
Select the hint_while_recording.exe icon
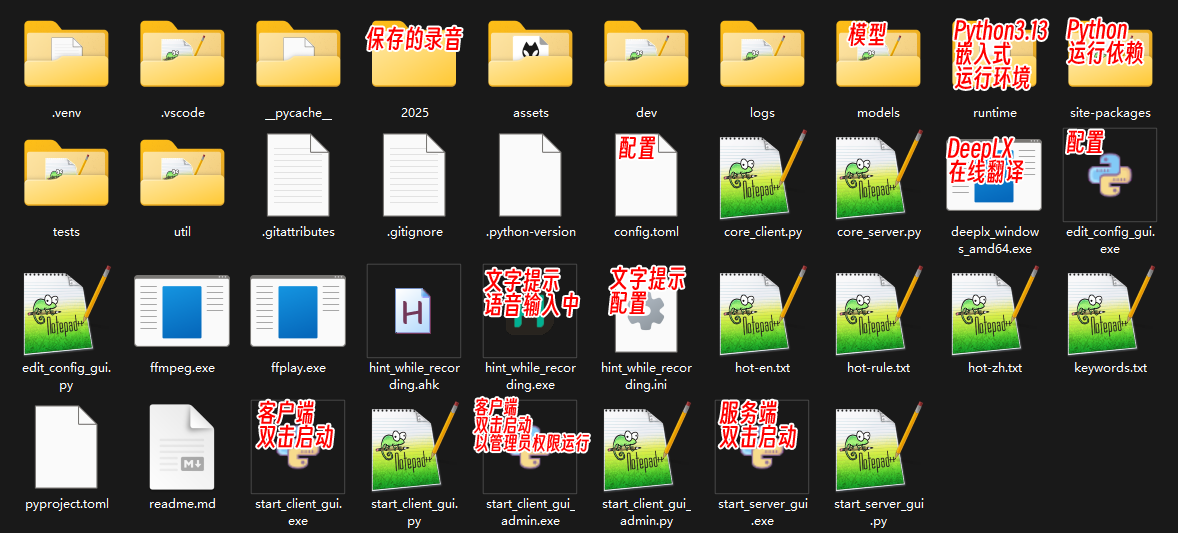point(530,310)
